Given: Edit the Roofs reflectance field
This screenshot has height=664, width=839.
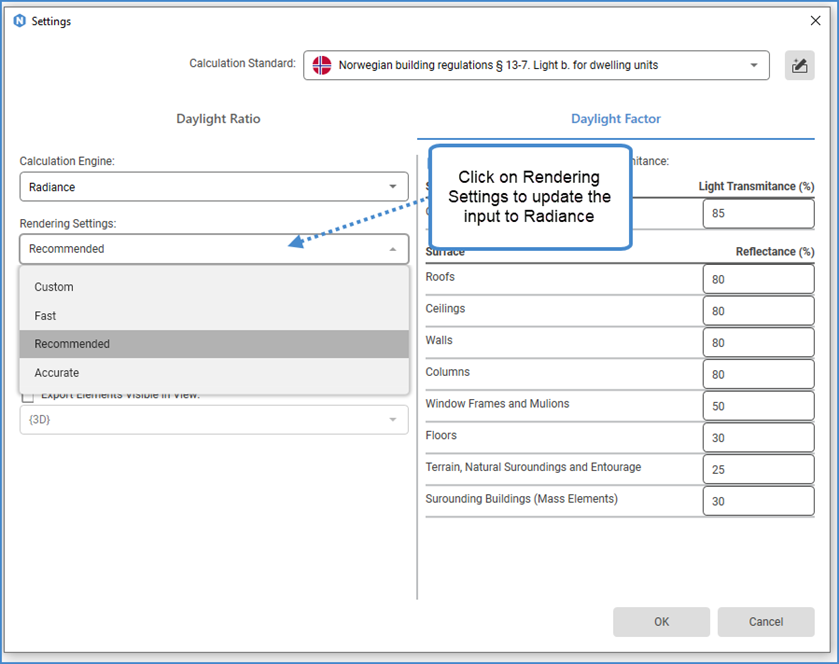Looking at the screenshot, I should click(759, 279).
